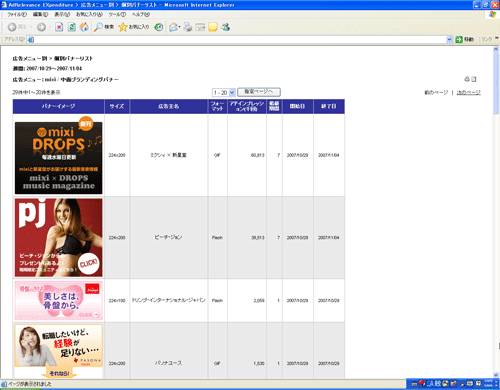Image resolution: width=500 pixels, height=390 pixels.
Task: Open the History pane clock icon
Action: coord(159,27)
